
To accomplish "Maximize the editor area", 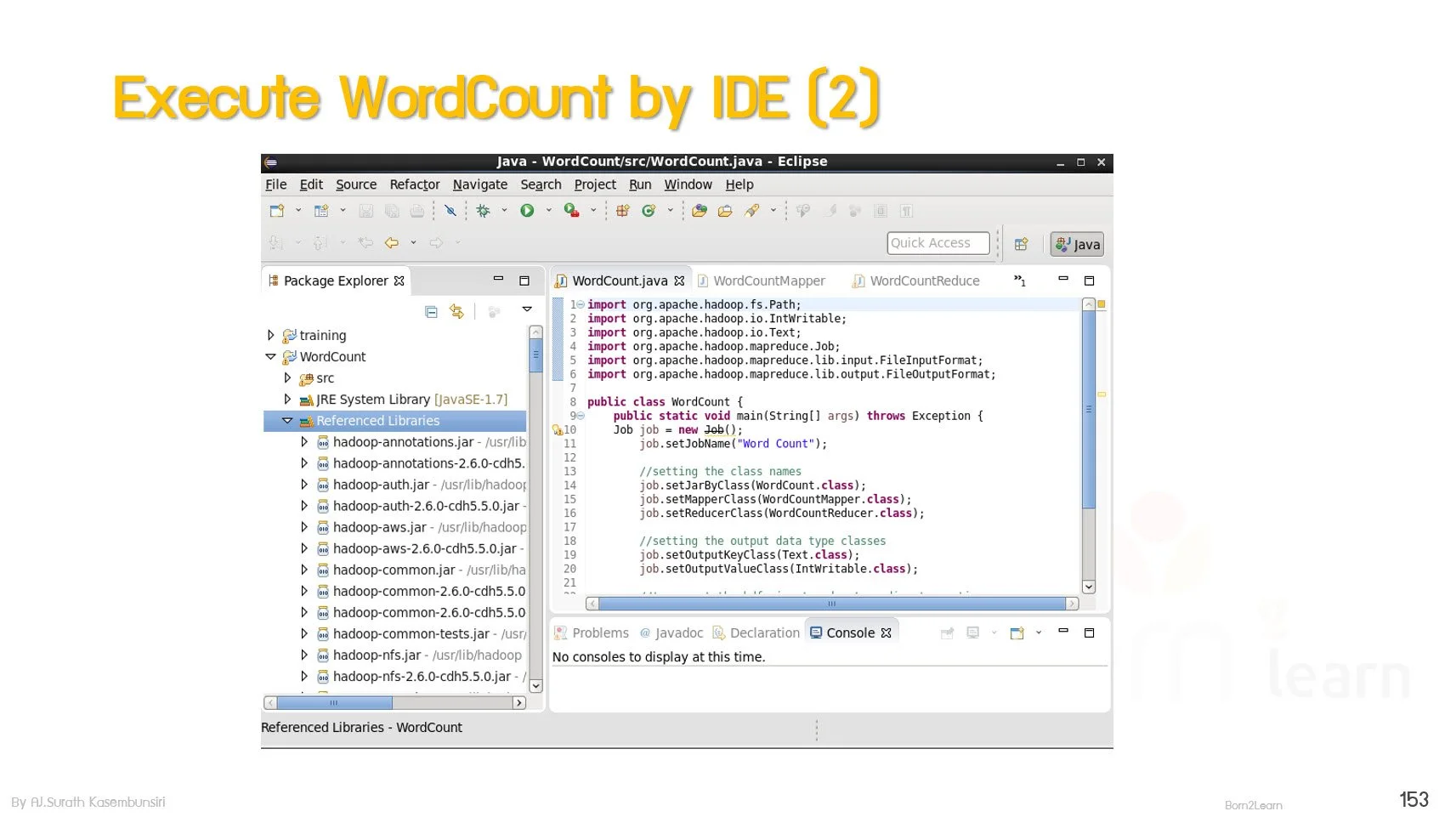I will (x=1089, y=281).
